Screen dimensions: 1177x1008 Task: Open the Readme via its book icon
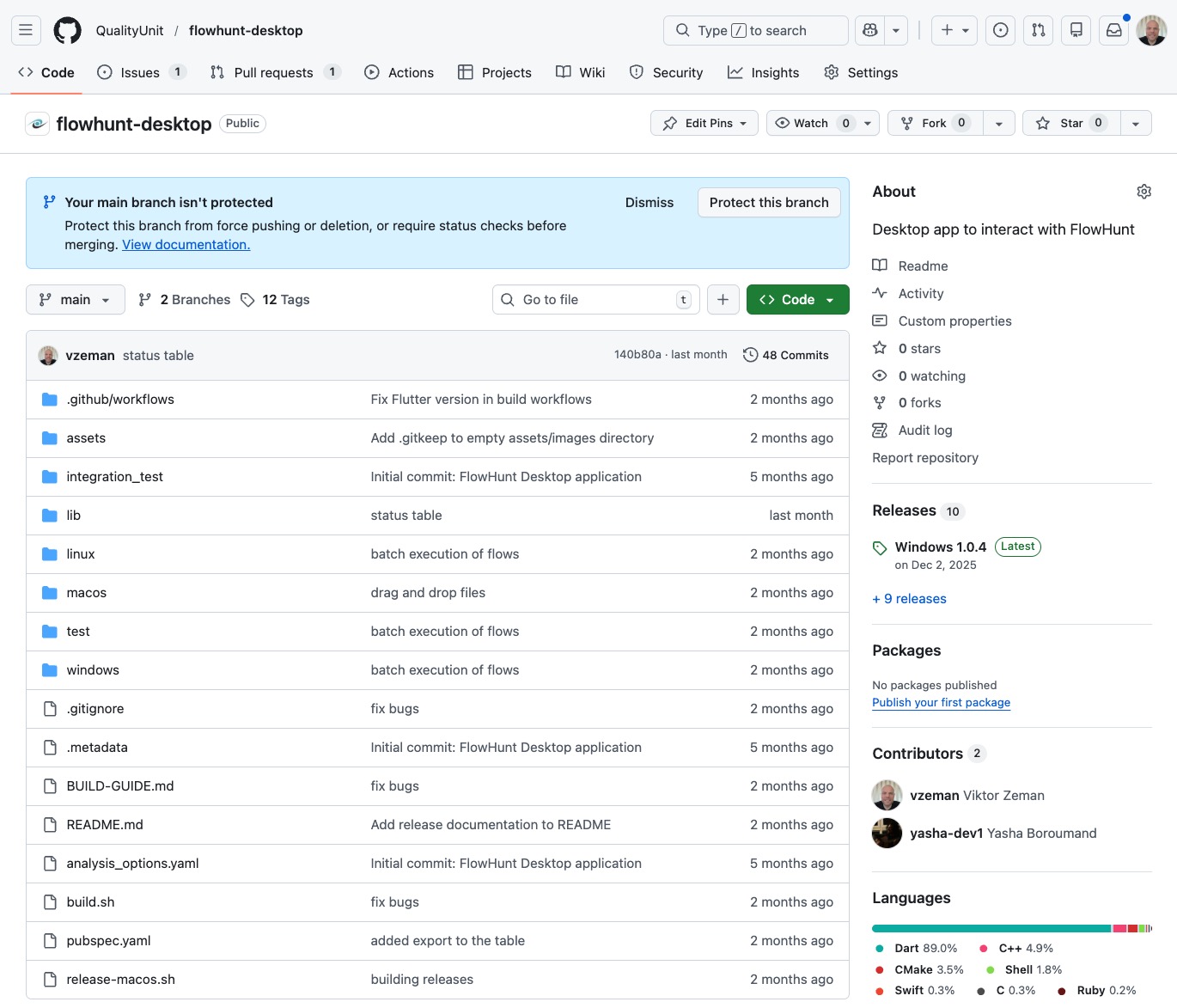click(x=880, y=266)
